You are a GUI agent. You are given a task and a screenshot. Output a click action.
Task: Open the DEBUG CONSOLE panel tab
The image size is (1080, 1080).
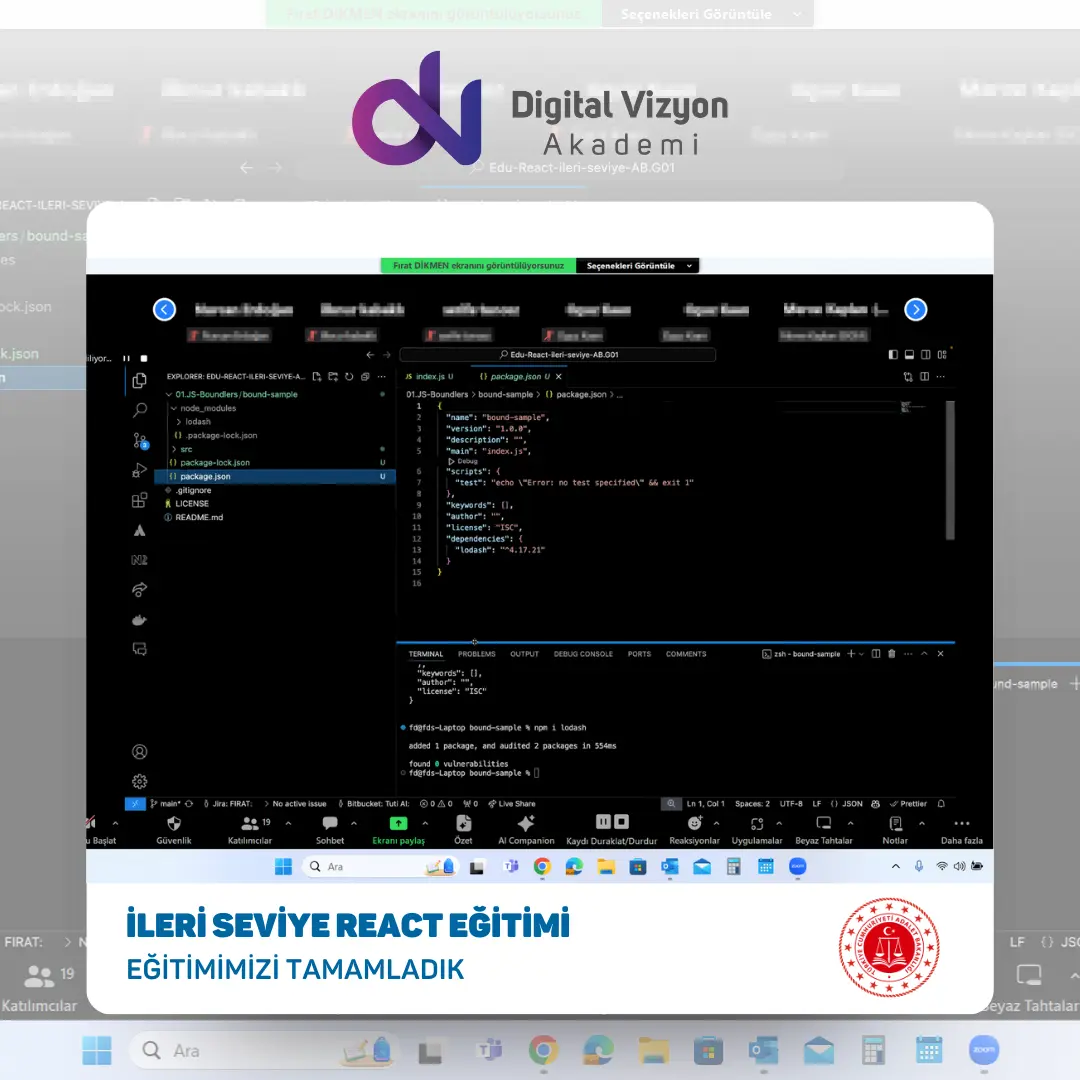pyautogui.click(x=583, y=654)
